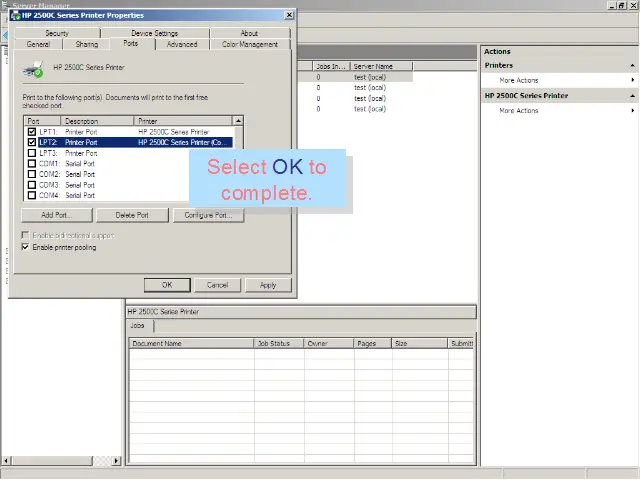This screenshot has height=480, width=640.
Task: Click OK in Printer Properties dialog
Action: (167, 285)
